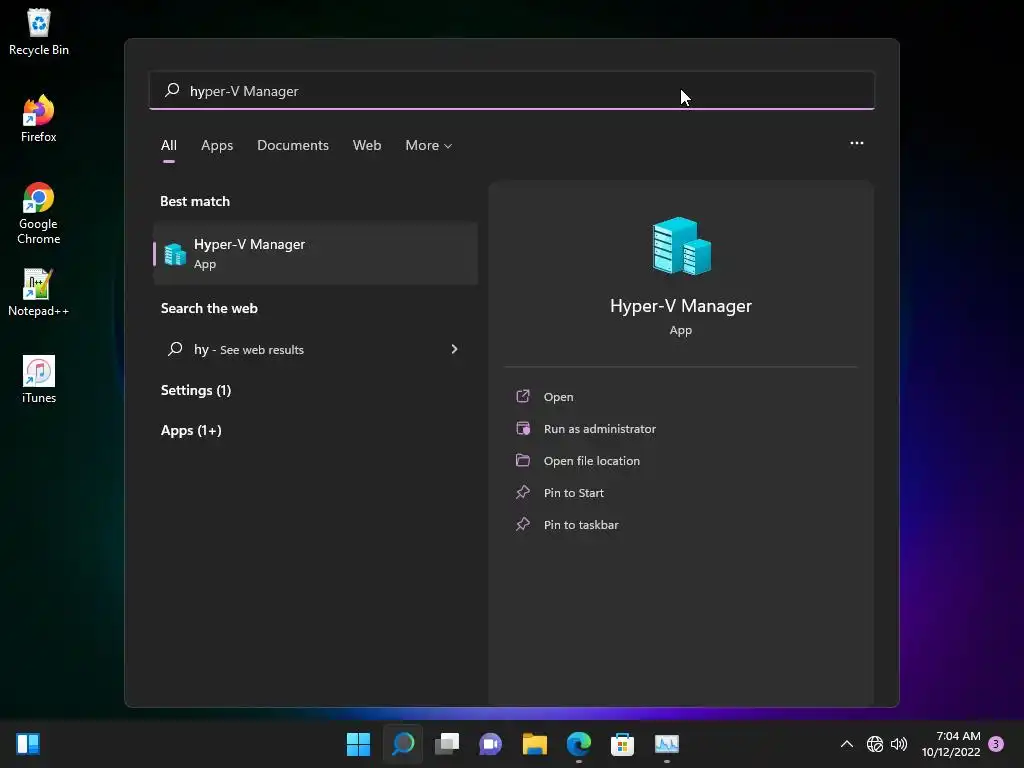1024x768 pixels.
Task: Show hidden tray icons chevron
Action: tap(847, 744)
